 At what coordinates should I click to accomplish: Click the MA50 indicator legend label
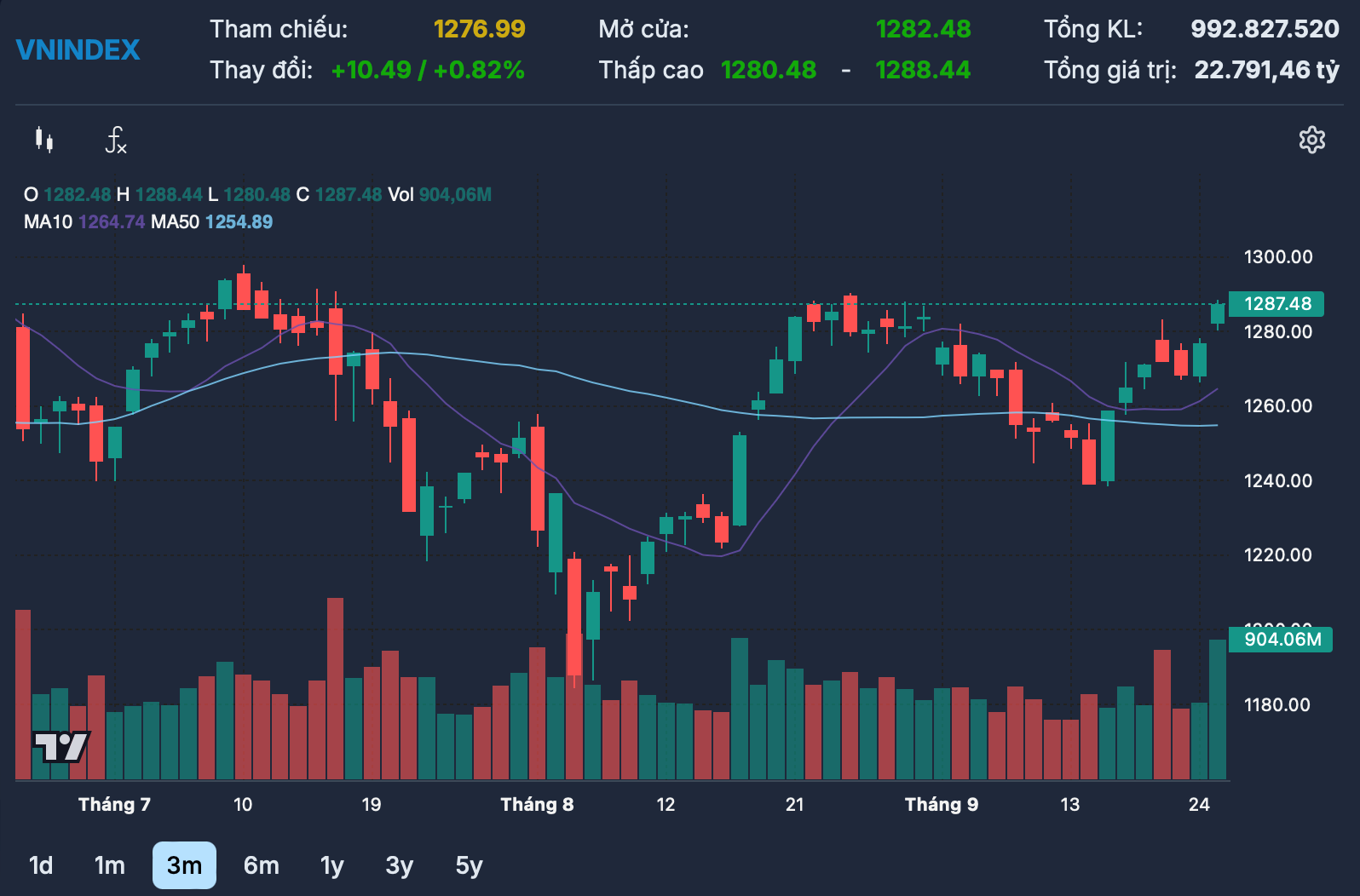pos(175,222)
